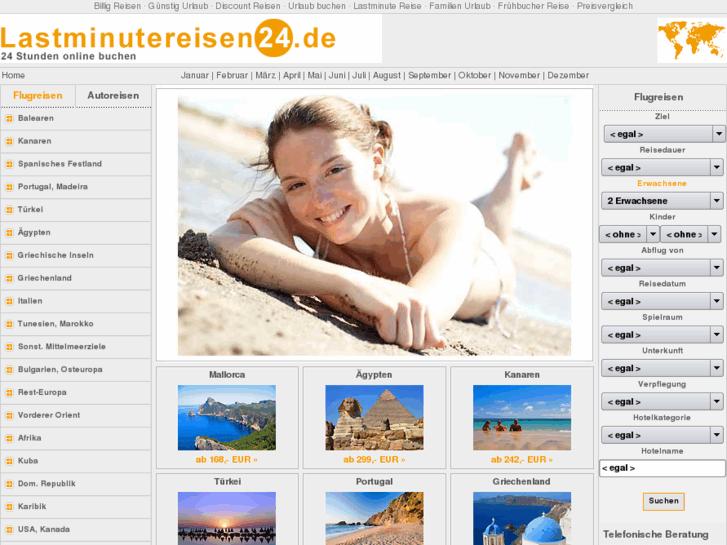
Task: Click the arrow icon beside Bulgarien, Osteuropa
Action: click(9, 370)
